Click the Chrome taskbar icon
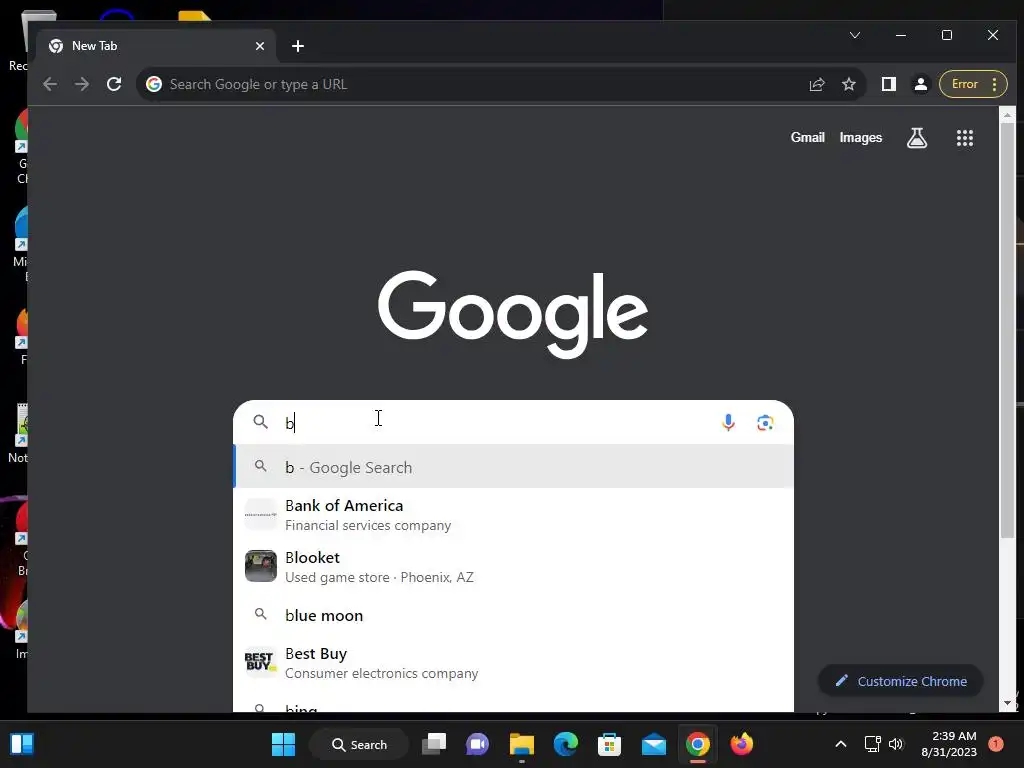The width and height of the screenshot is (1024, 768). [697, 744]
